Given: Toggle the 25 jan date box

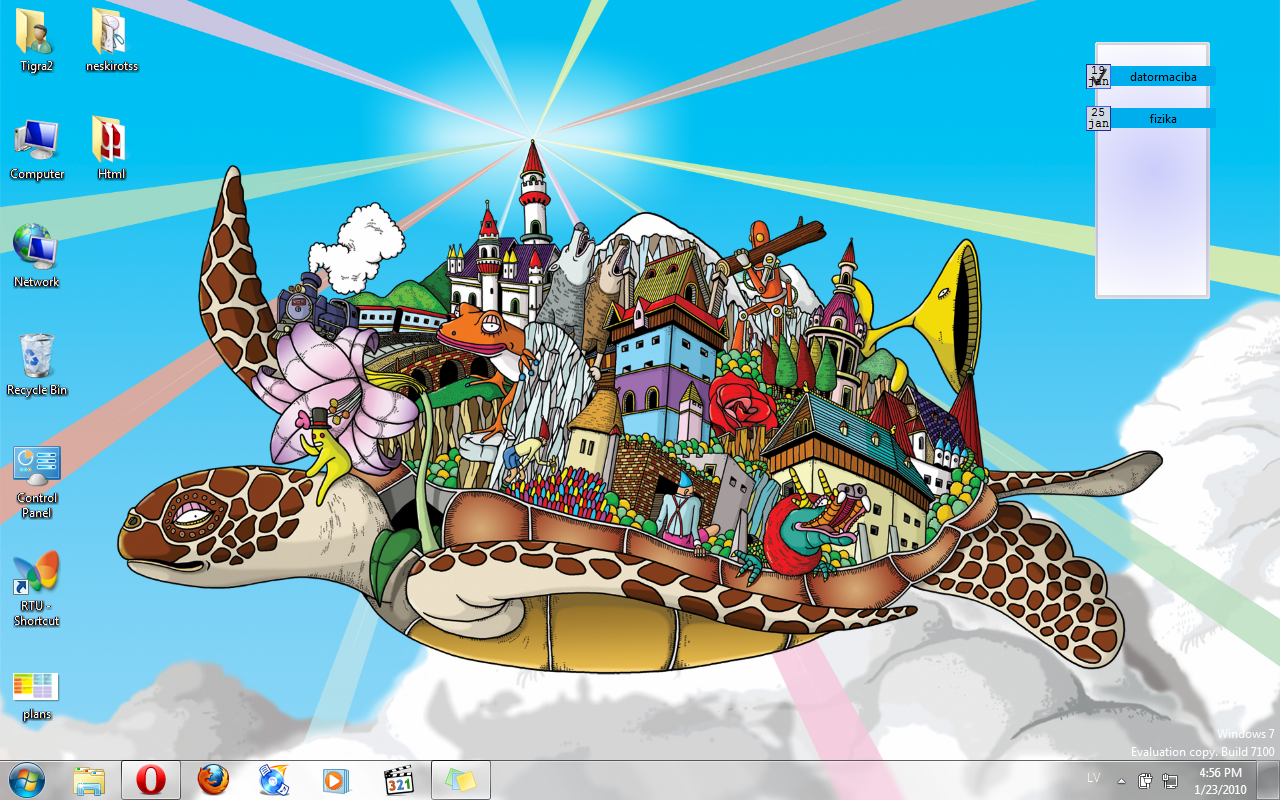Looking at the screenshot, I should pyautogui.click(x=1098, y=118).
